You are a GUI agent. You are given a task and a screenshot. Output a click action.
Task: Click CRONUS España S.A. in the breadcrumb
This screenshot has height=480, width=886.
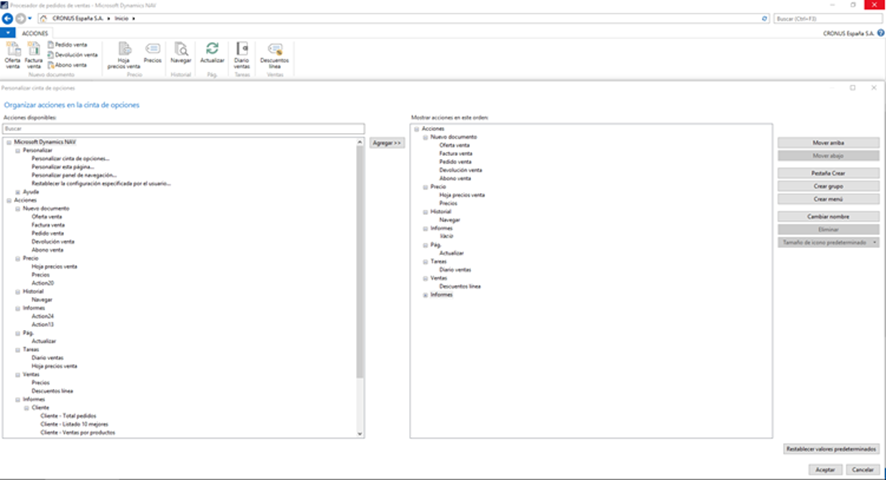[78, 19]
